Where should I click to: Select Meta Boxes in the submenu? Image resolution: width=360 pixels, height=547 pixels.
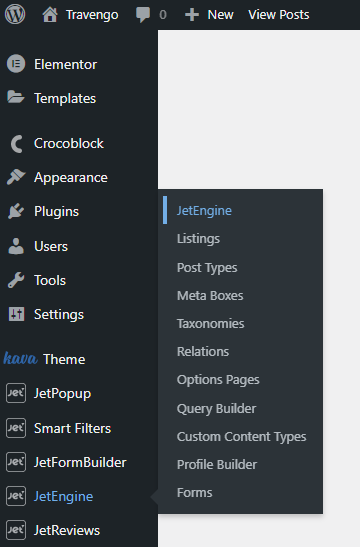[210, 295]
